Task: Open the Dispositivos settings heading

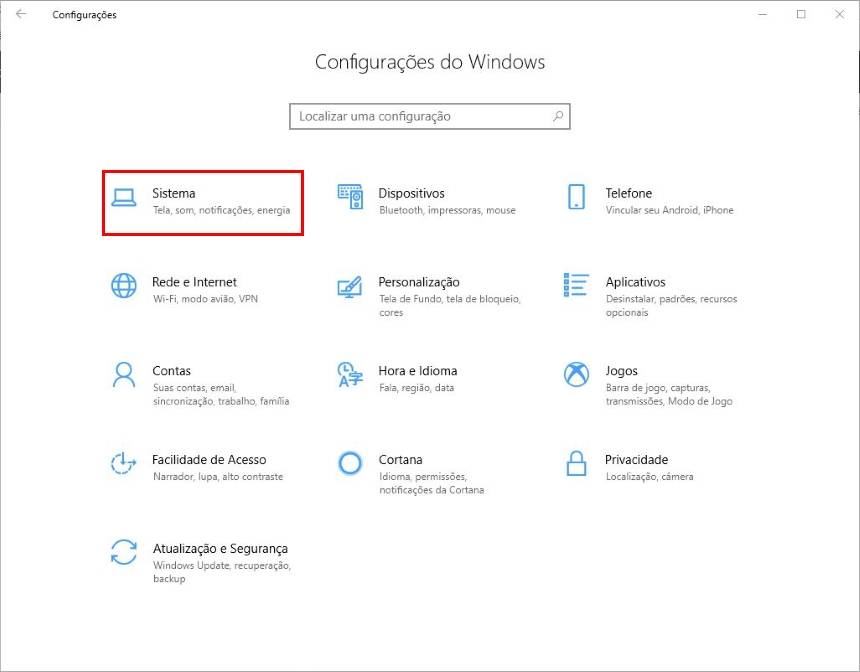Action: (x=411, y=193)
